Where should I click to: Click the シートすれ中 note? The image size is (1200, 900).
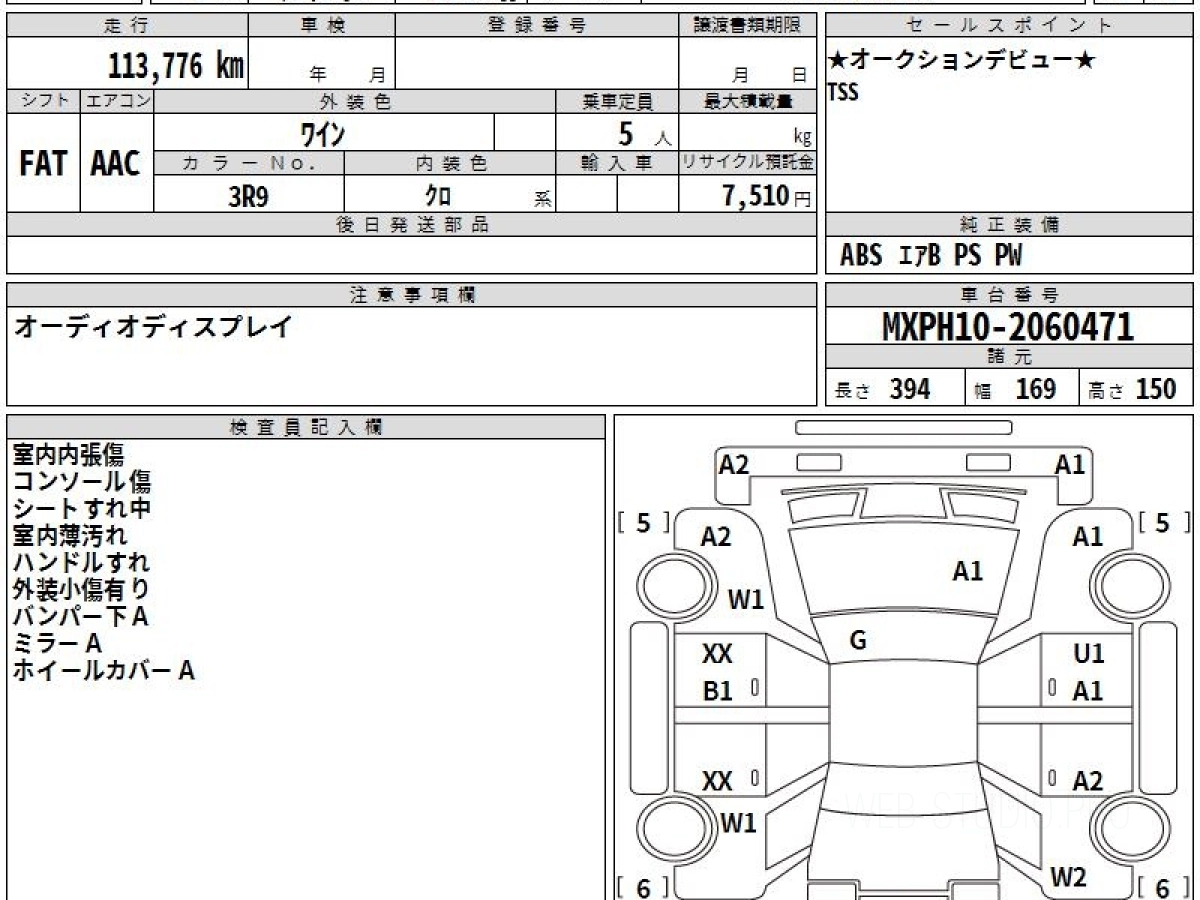pos(82,509)
